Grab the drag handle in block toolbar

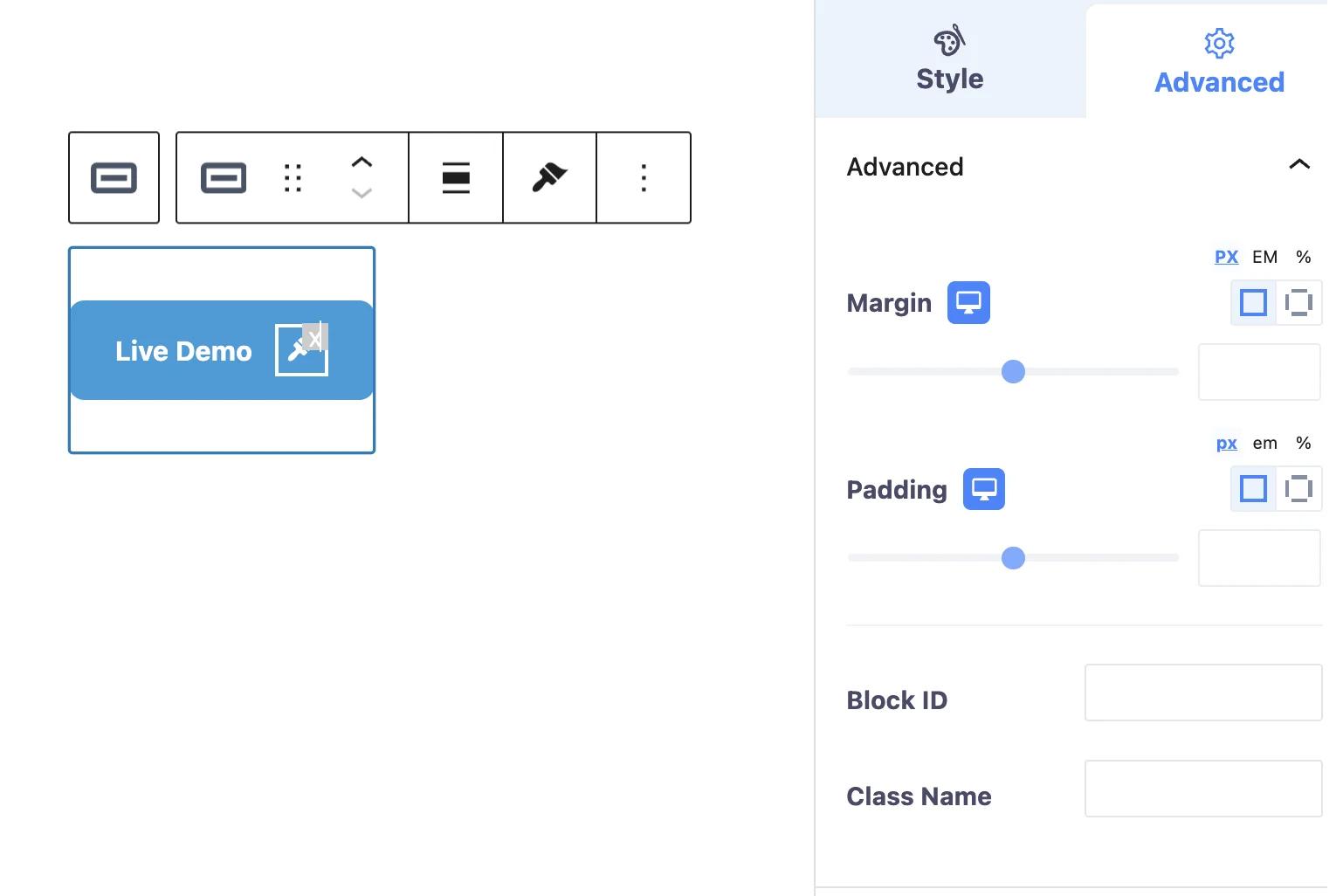click(292, 177)
